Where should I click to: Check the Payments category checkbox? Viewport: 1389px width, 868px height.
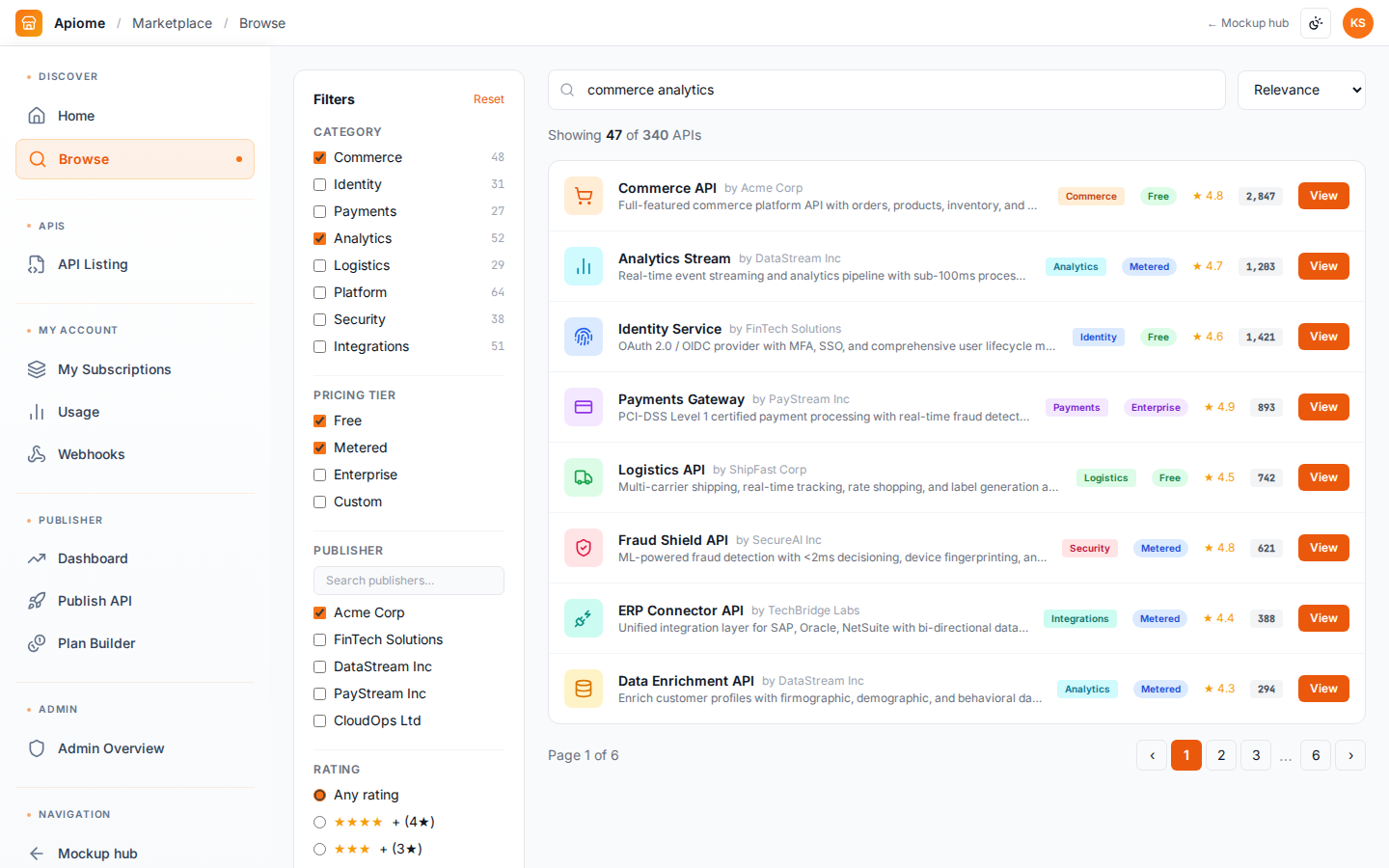tap(320, 211)
